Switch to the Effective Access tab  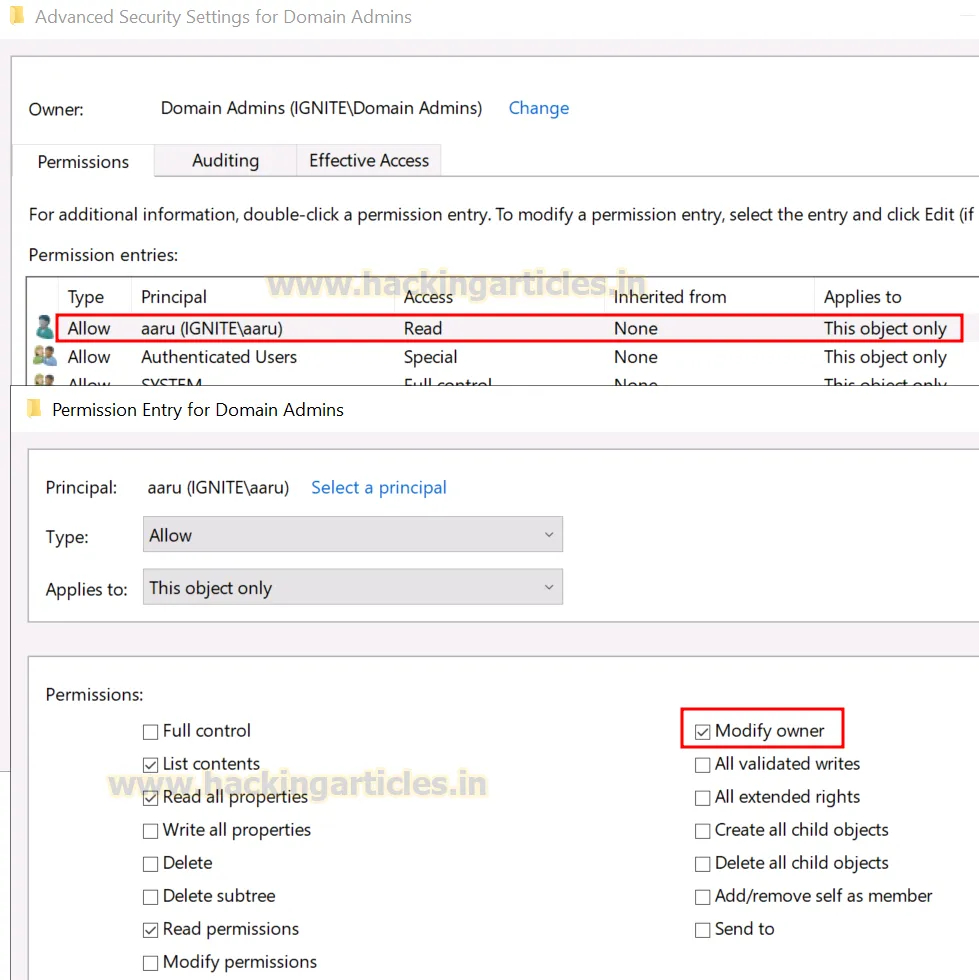(368, 160)
